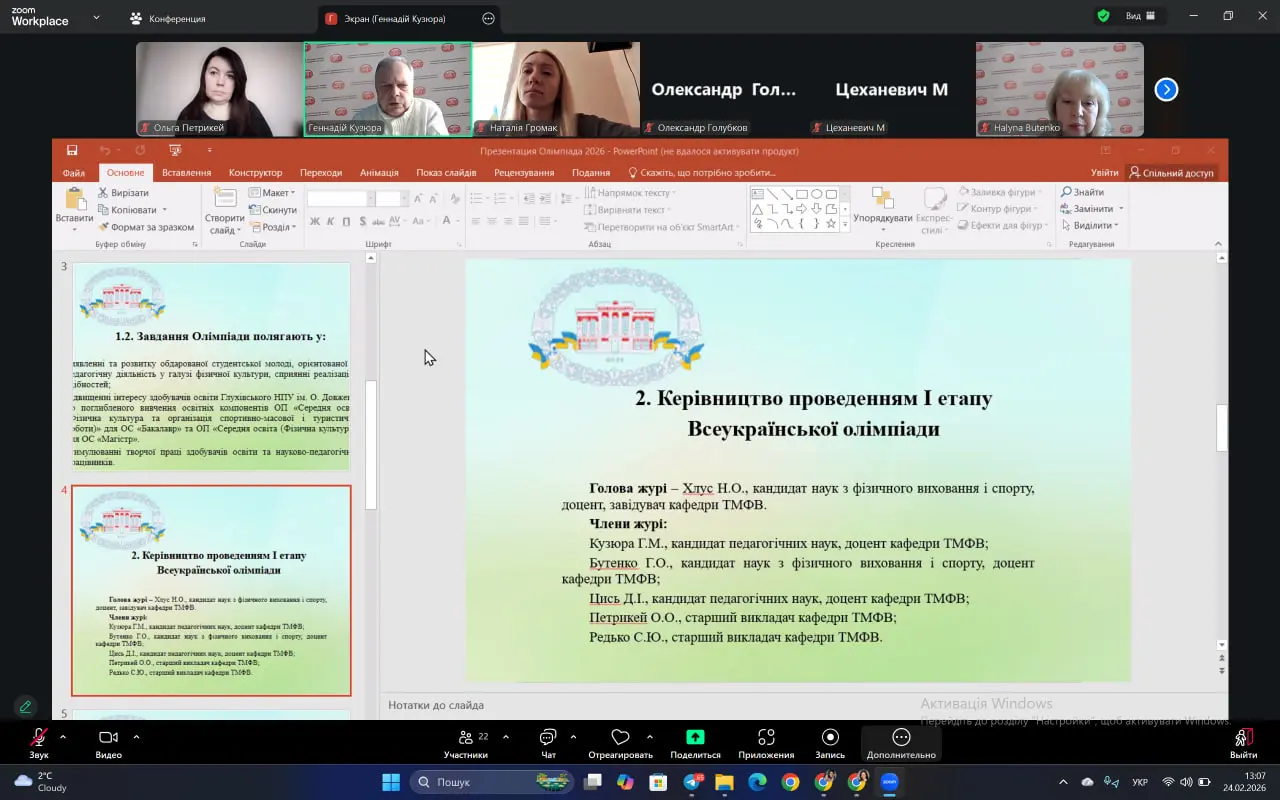Switch to the Конференция tab
The height and width of the screenshot is (800, 1280).
(167, 18)
